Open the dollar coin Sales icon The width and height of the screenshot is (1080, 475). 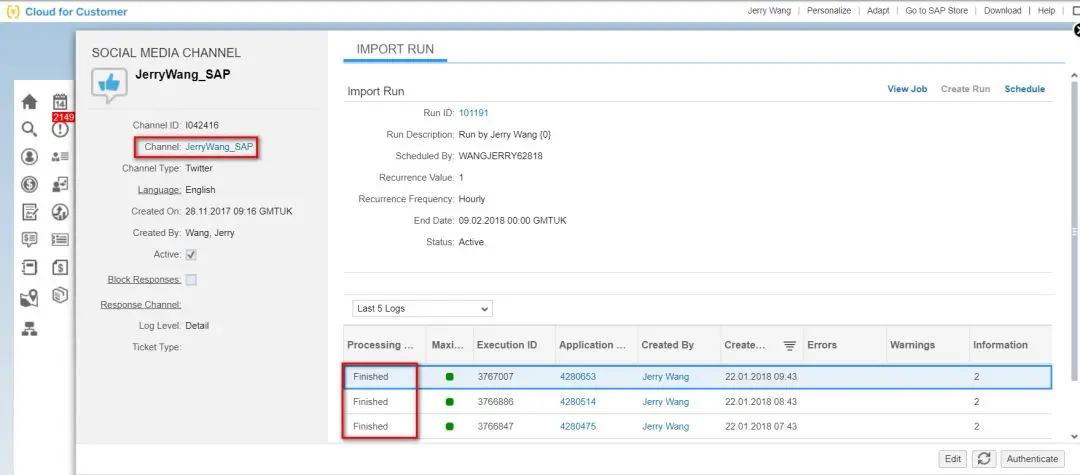point(29,184)
